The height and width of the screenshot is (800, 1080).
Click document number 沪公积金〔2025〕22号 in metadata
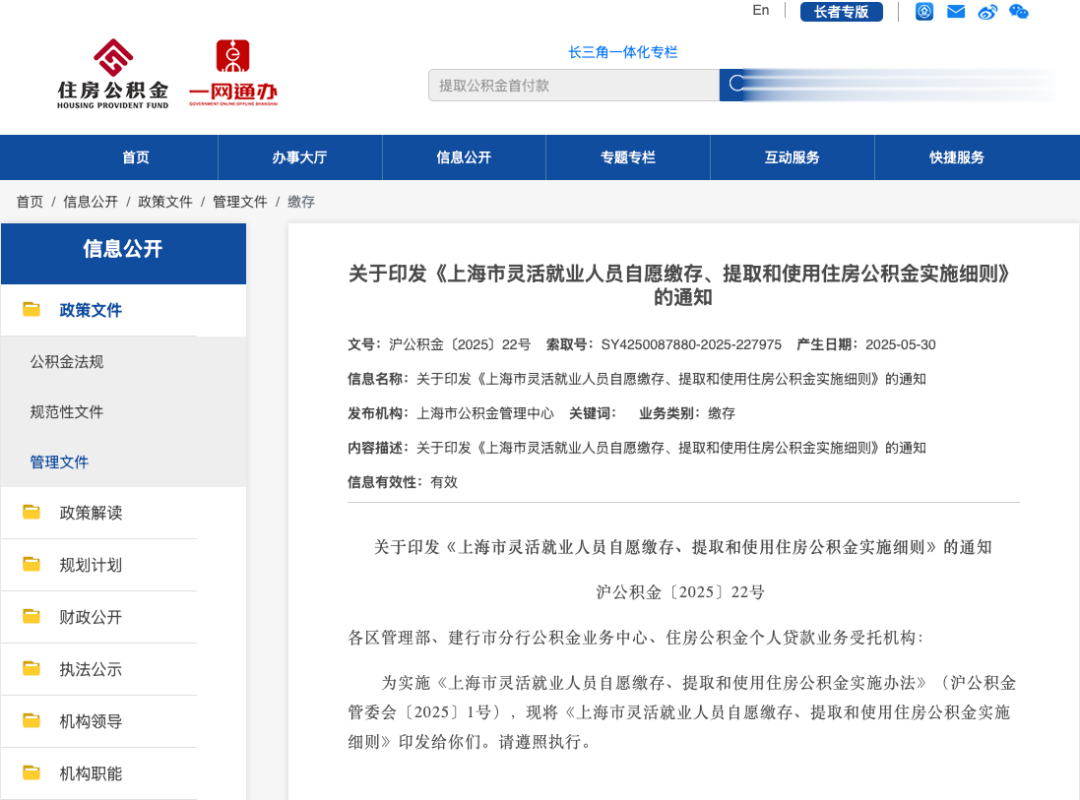click(460, 345)
